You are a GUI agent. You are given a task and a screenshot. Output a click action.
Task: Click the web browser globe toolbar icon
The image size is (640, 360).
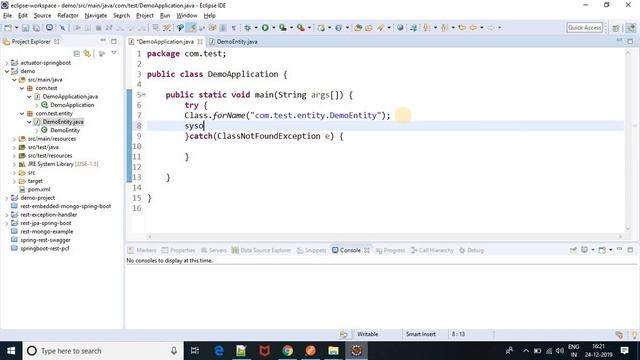pos(400,28)
